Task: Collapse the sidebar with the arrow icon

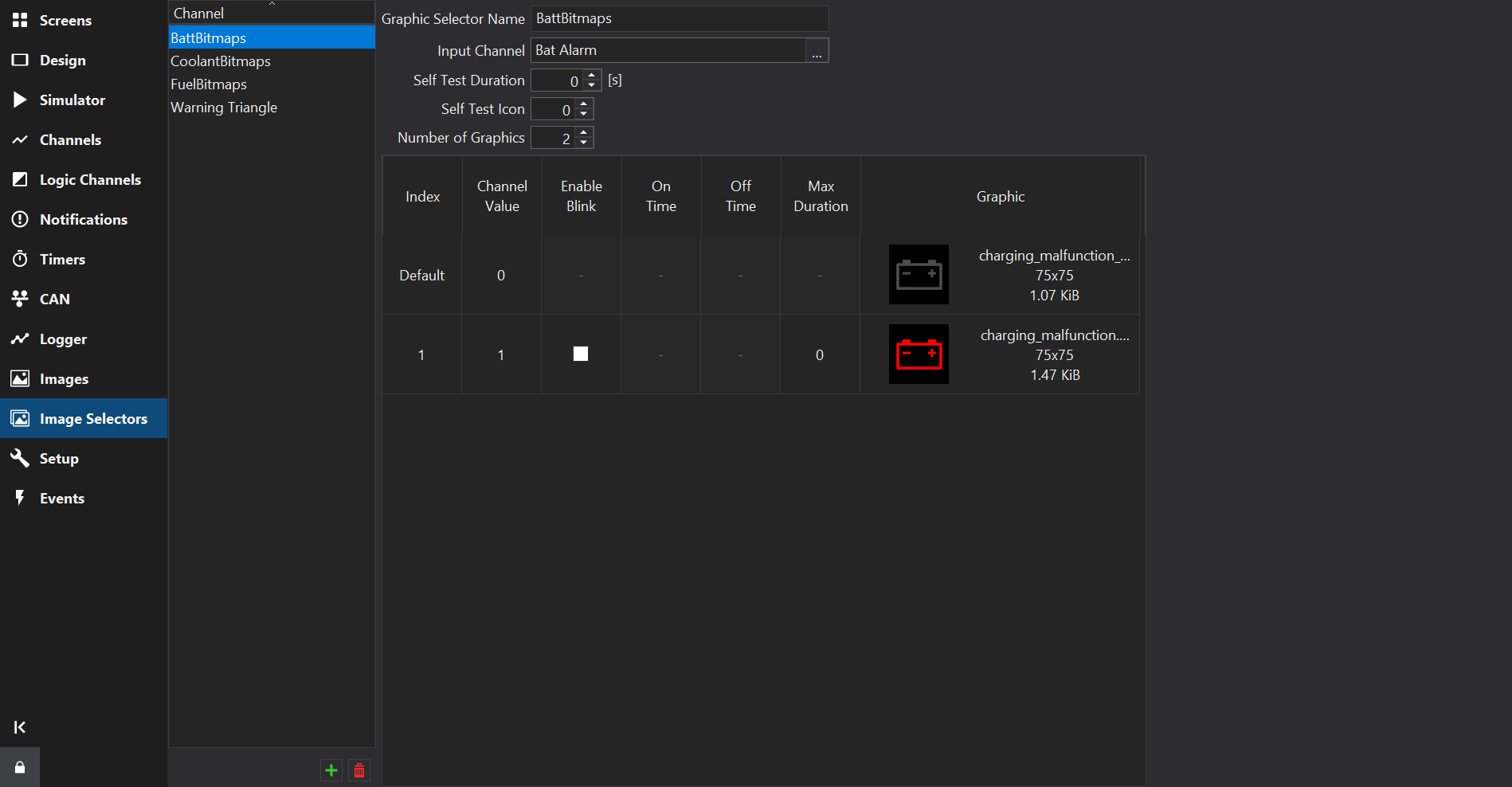Action: click(20, 727)
